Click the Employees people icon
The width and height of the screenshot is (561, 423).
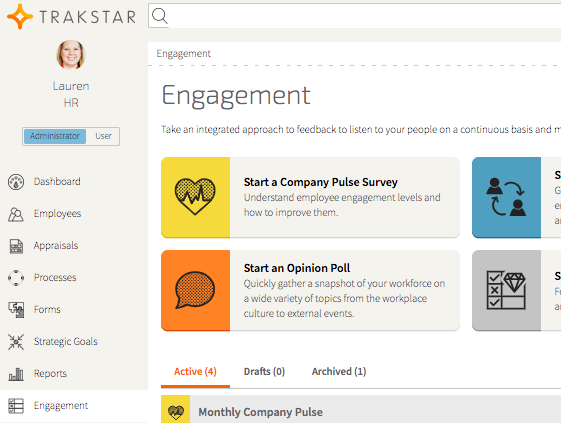16,214
